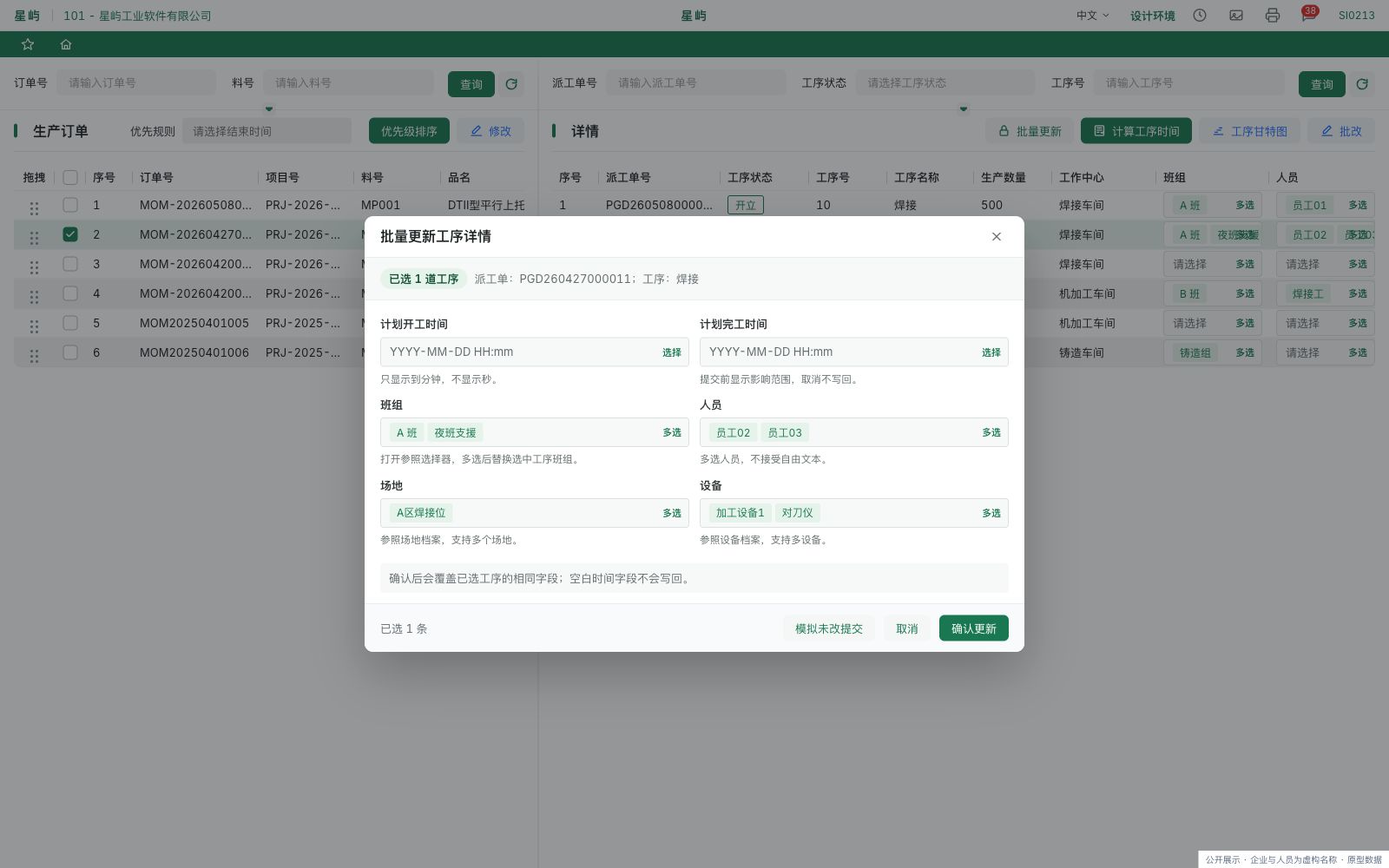This screenshot has width=1389, height=868.
Task: Check the checkbox for order row 5
Action: coord(70,323)
